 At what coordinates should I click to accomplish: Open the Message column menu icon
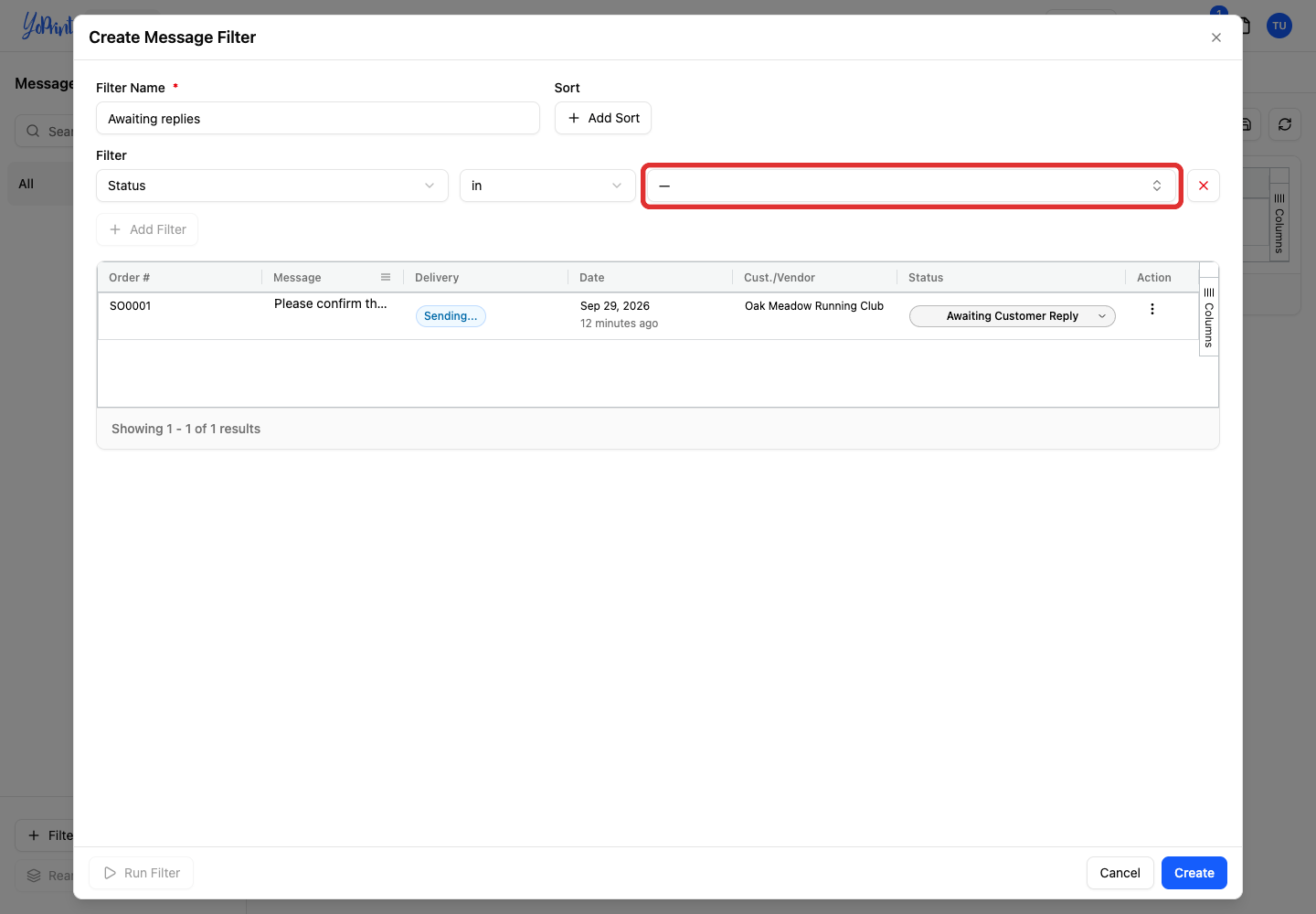pyautogui.click(x=386, y=277)
